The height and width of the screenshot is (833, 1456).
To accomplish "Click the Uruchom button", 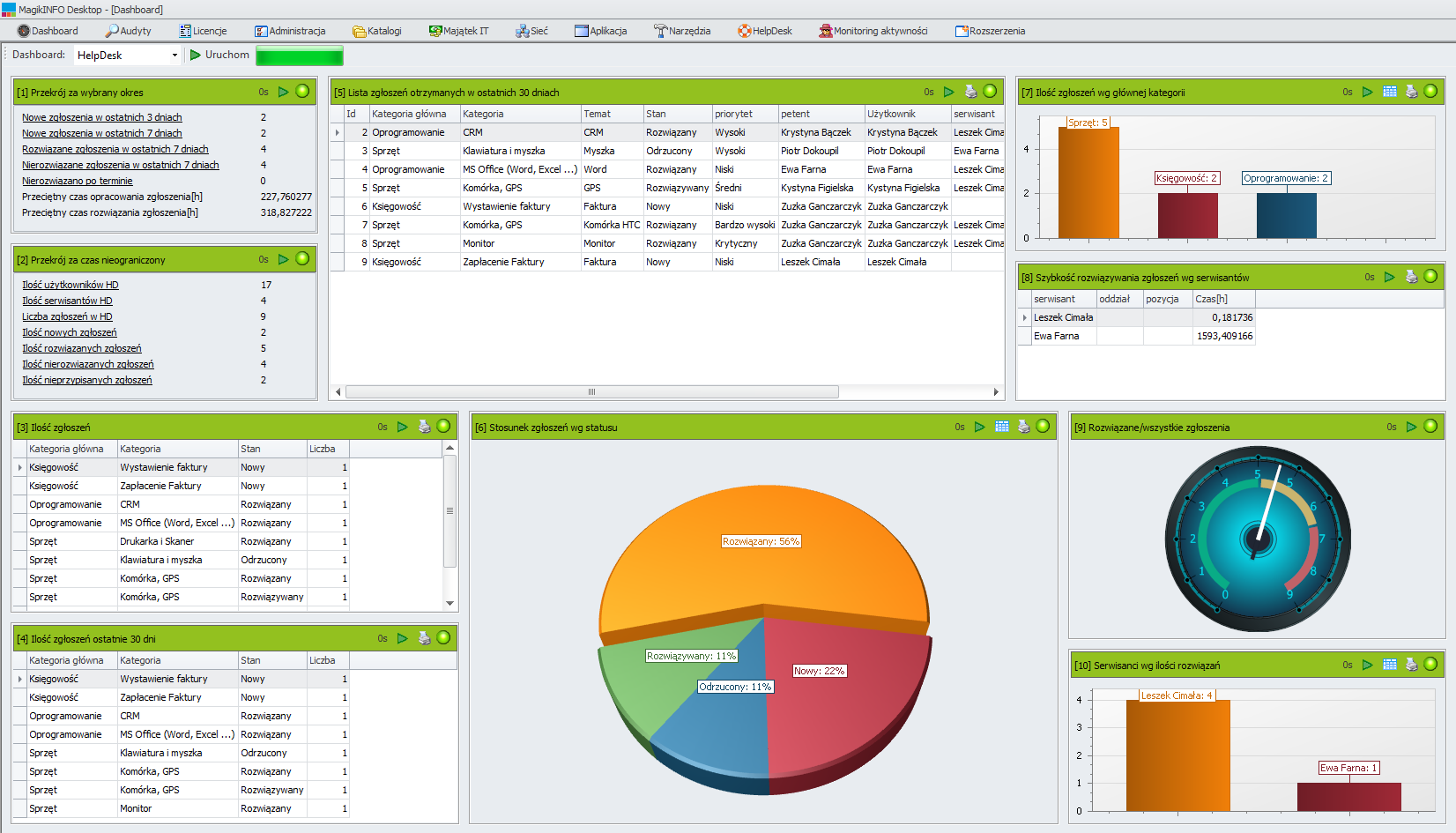I will click(219, 55).
